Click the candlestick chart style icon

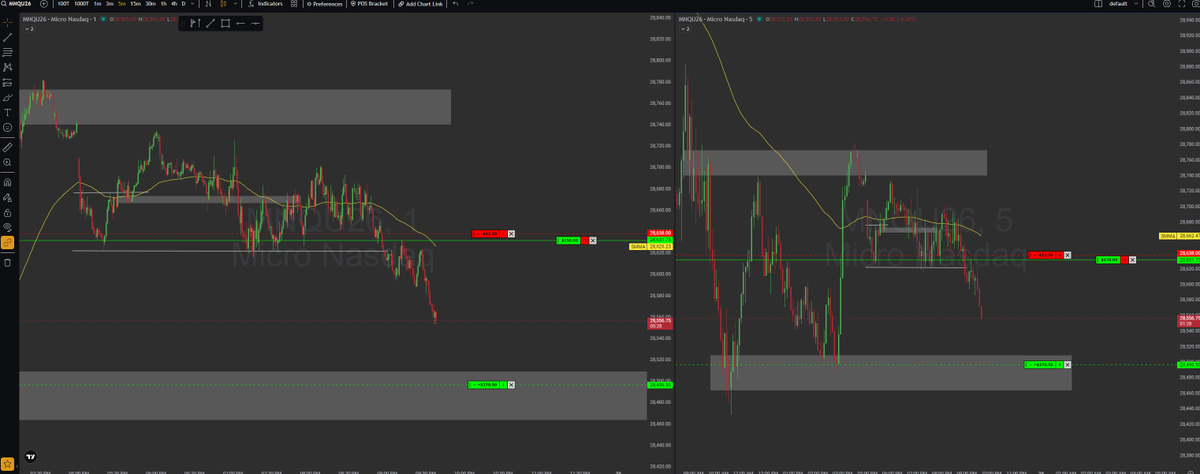coord(222,4)
